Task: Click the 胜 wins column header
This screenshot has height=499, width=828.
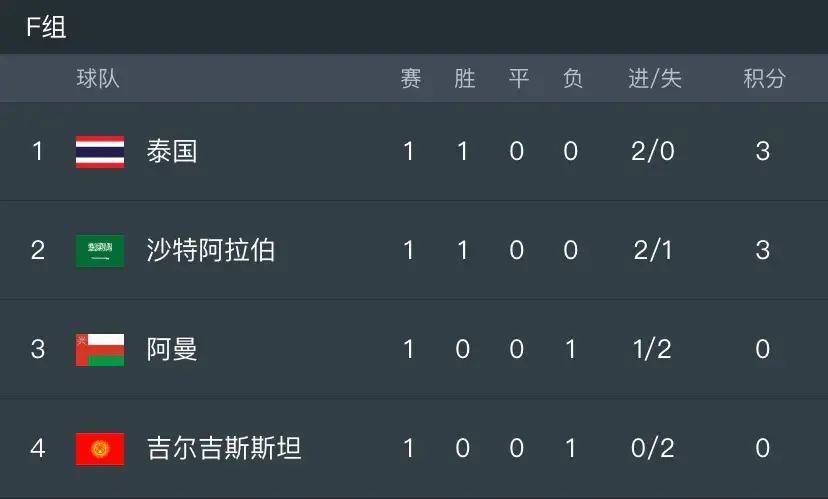Action: [x=464, y=79]
